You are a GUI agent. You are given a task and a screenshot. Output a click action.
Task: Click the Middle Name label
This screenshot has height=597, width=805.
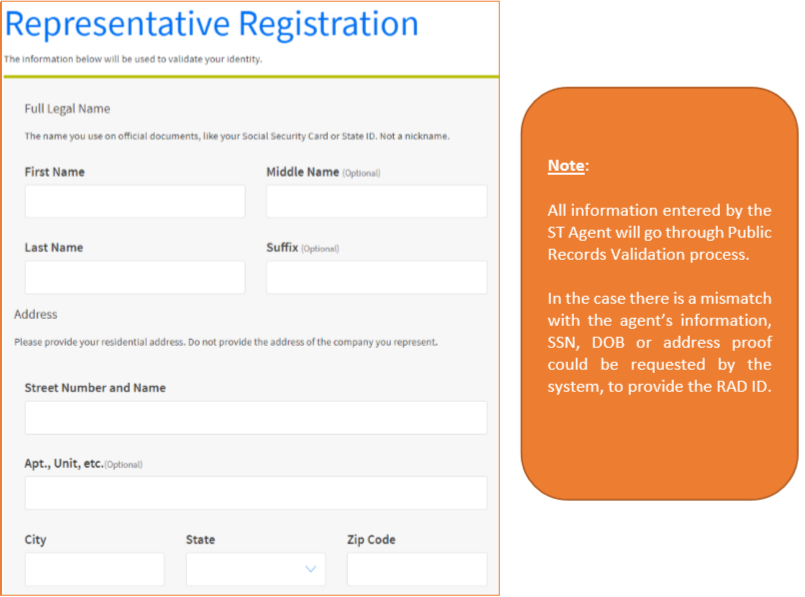point(302,172)
